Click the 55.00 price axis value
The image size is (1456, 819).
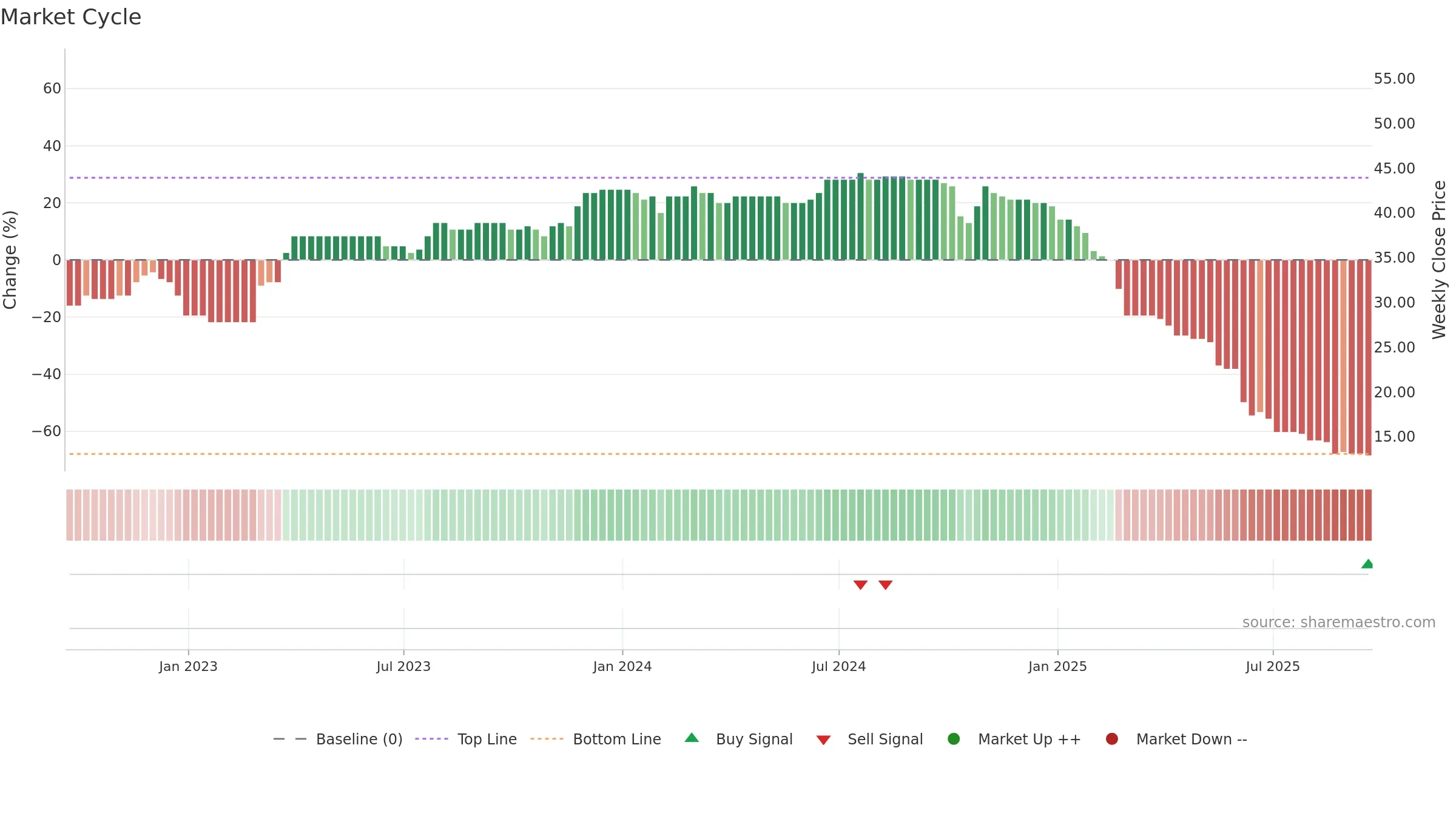tap(1394, 79)
